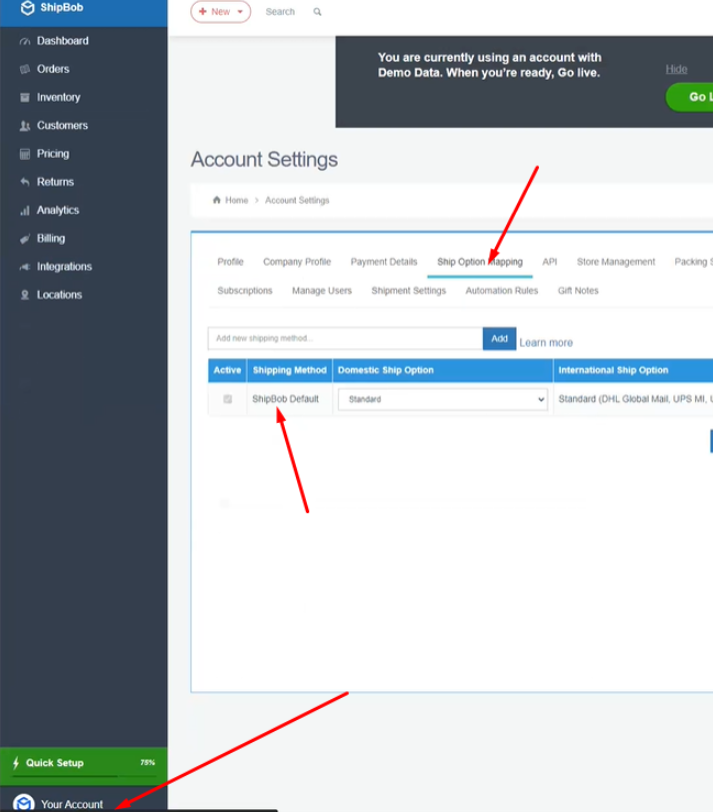Click the green Go Live button

pyautogui.click(x=690, y=97)
